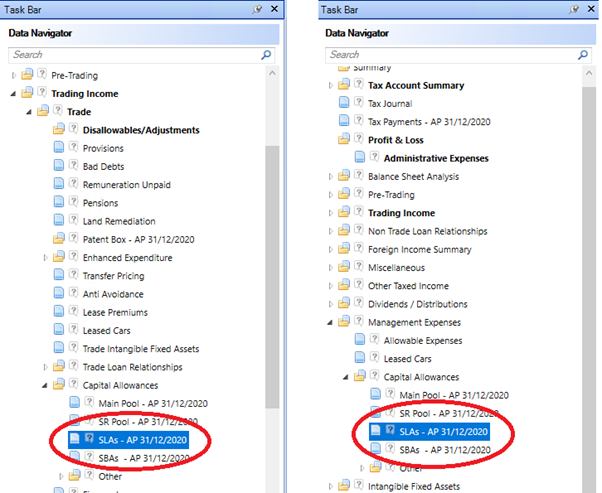Open Leased Cars under Trade
This screenshot has width=602, height=493.
[106, 331]
